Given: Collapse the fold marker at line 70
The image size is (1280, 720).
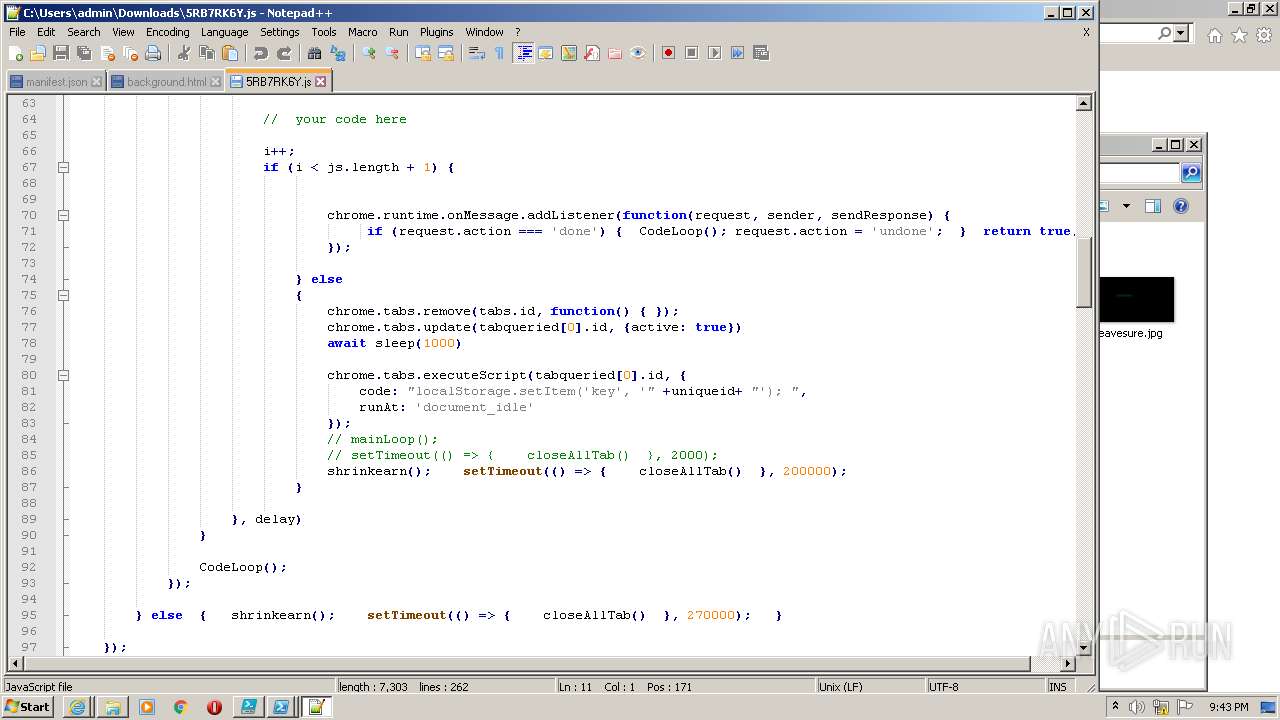Looking at the screenshot, I should coord(63,215).
